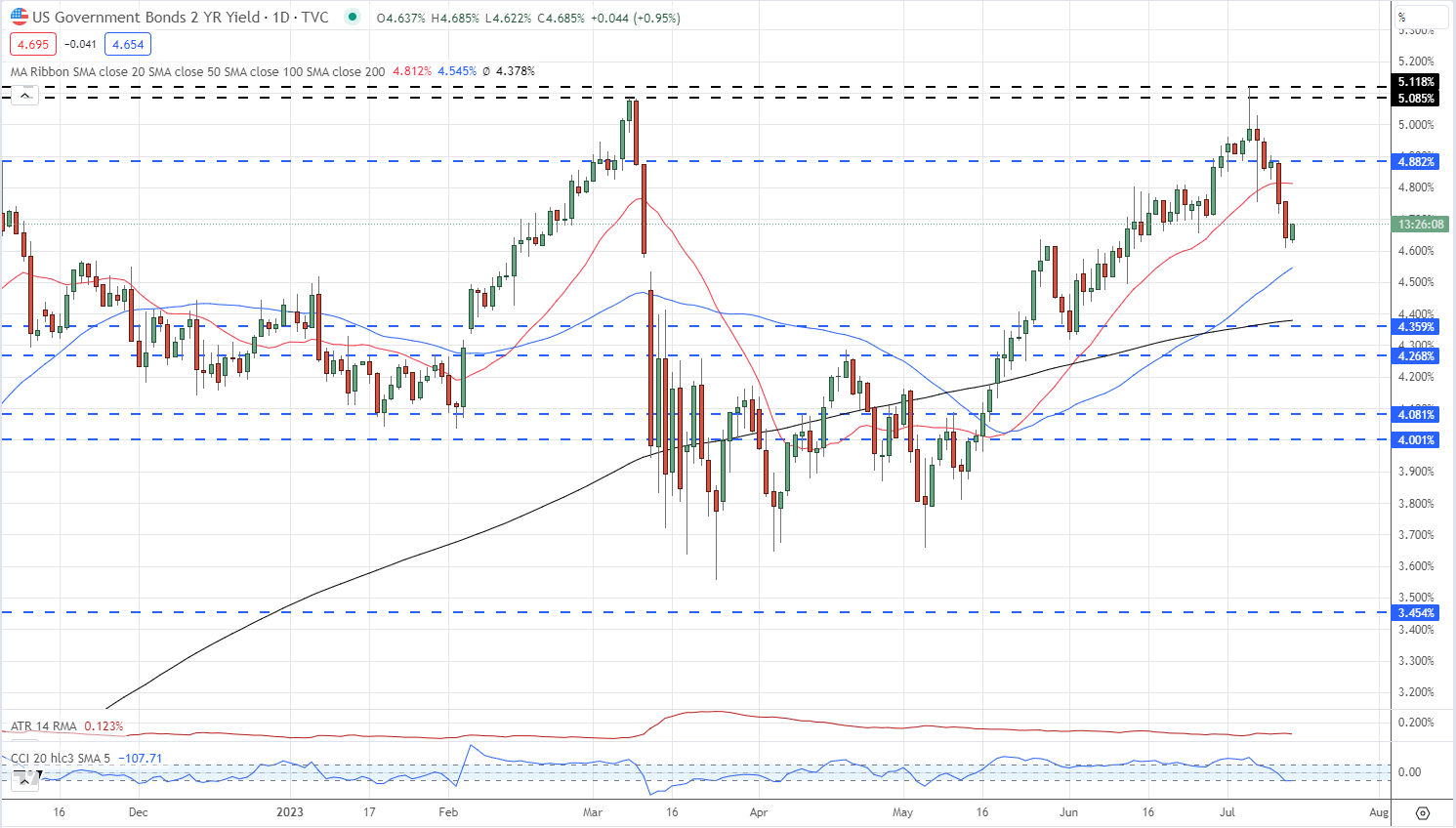Click the 5.118% horizontal line price label

[x=1416, y=82]
